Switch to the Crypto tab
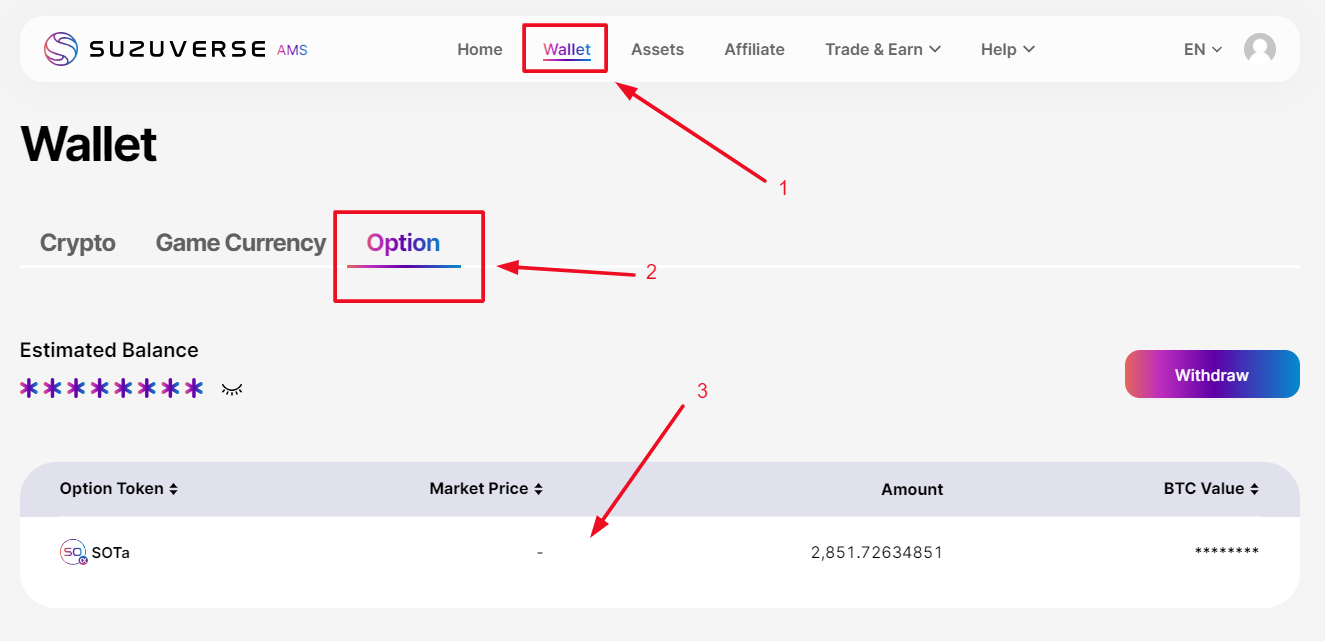This screenshot has height=641, width=1325. (x=78, y=243)
